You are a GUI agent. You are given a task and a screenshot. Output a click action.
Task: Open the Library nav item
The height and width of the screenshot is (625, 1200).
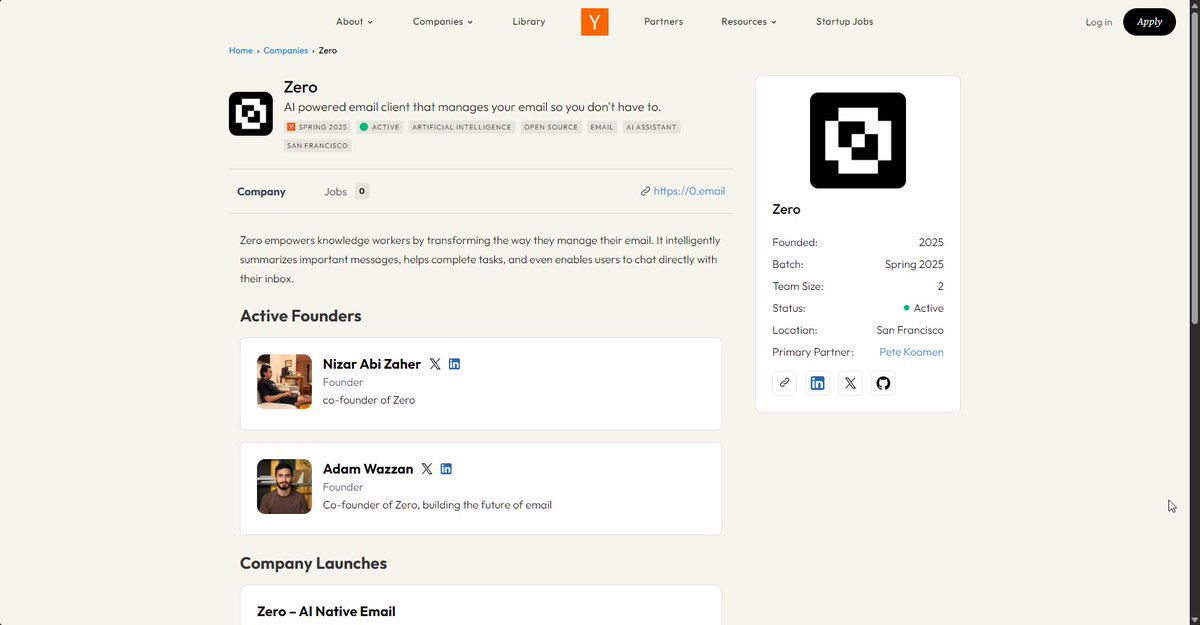pos(529,22)
